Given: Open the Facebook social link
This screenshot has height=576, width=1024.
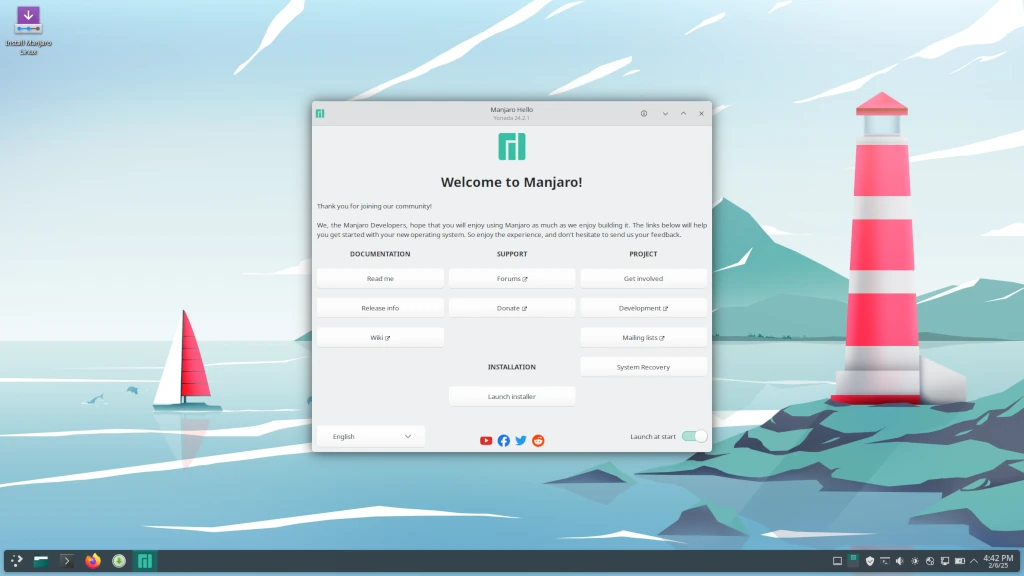Looking at the screenshot, I should pyautogui.click(x=504, y=441).
